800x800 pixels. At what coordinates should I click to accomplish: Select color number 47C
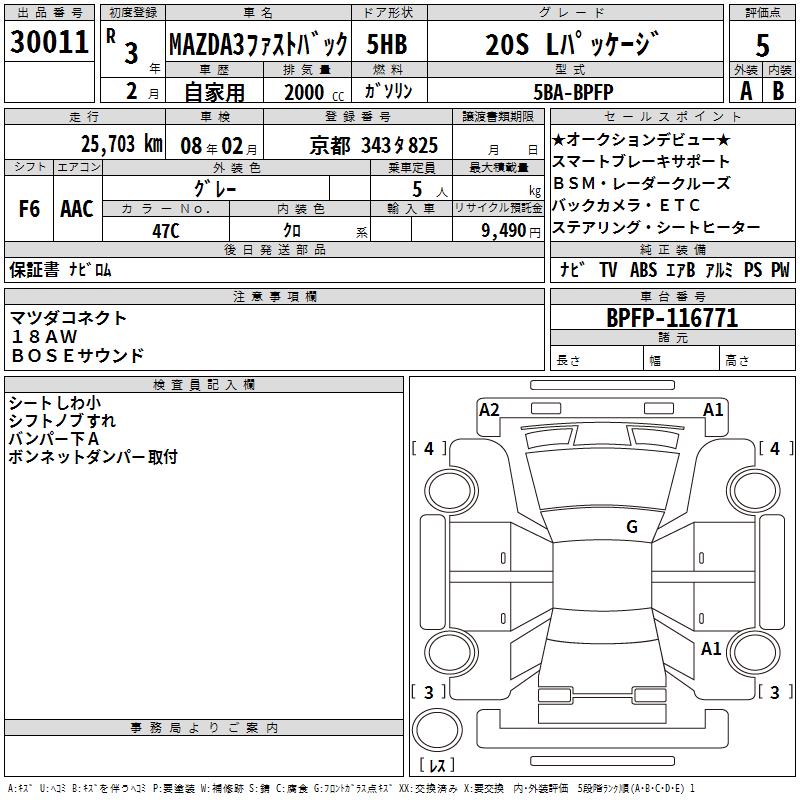click(166, 231)
